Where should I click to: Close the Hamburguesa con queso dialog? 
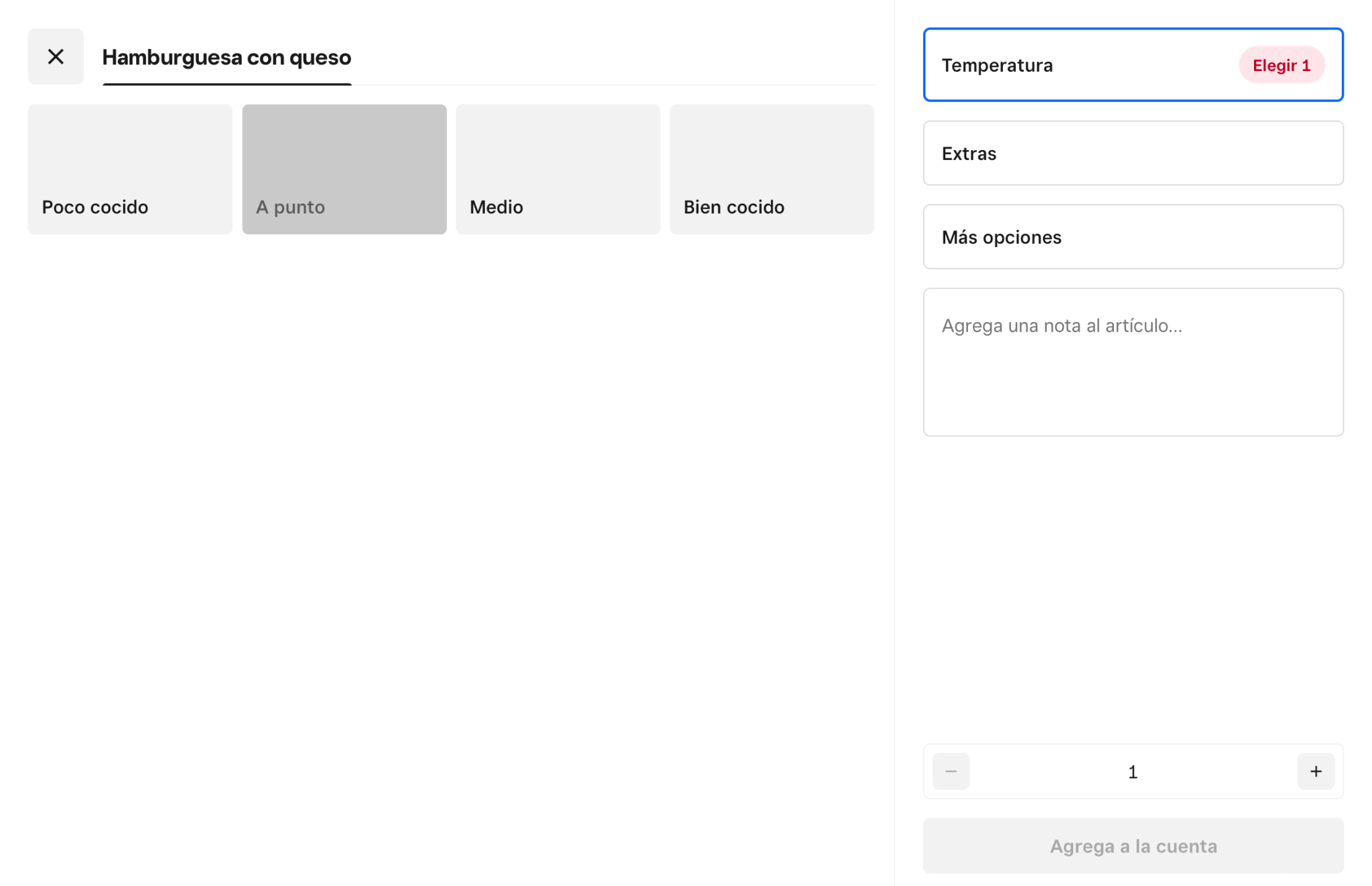tap(56, 57)
